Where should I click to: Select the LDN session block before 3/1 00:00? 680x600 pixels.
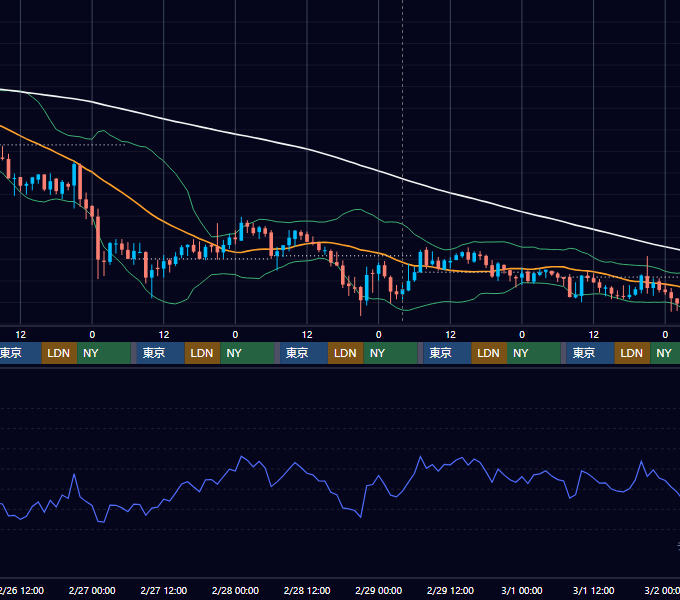tap(489, 353)
